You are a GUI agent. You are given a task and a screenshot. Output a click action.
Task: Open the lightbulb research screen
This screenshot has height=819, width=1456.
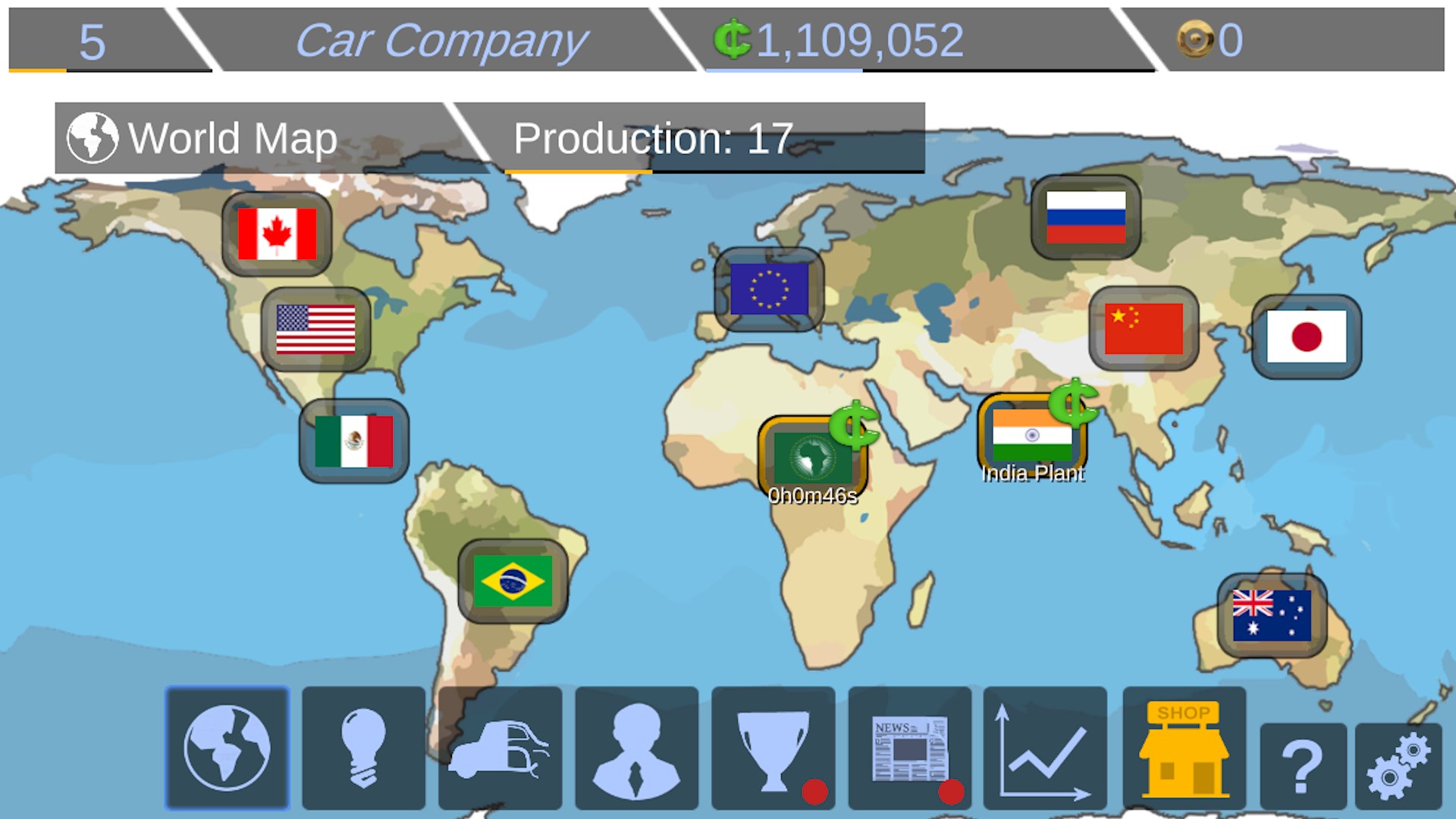point(363,748)
